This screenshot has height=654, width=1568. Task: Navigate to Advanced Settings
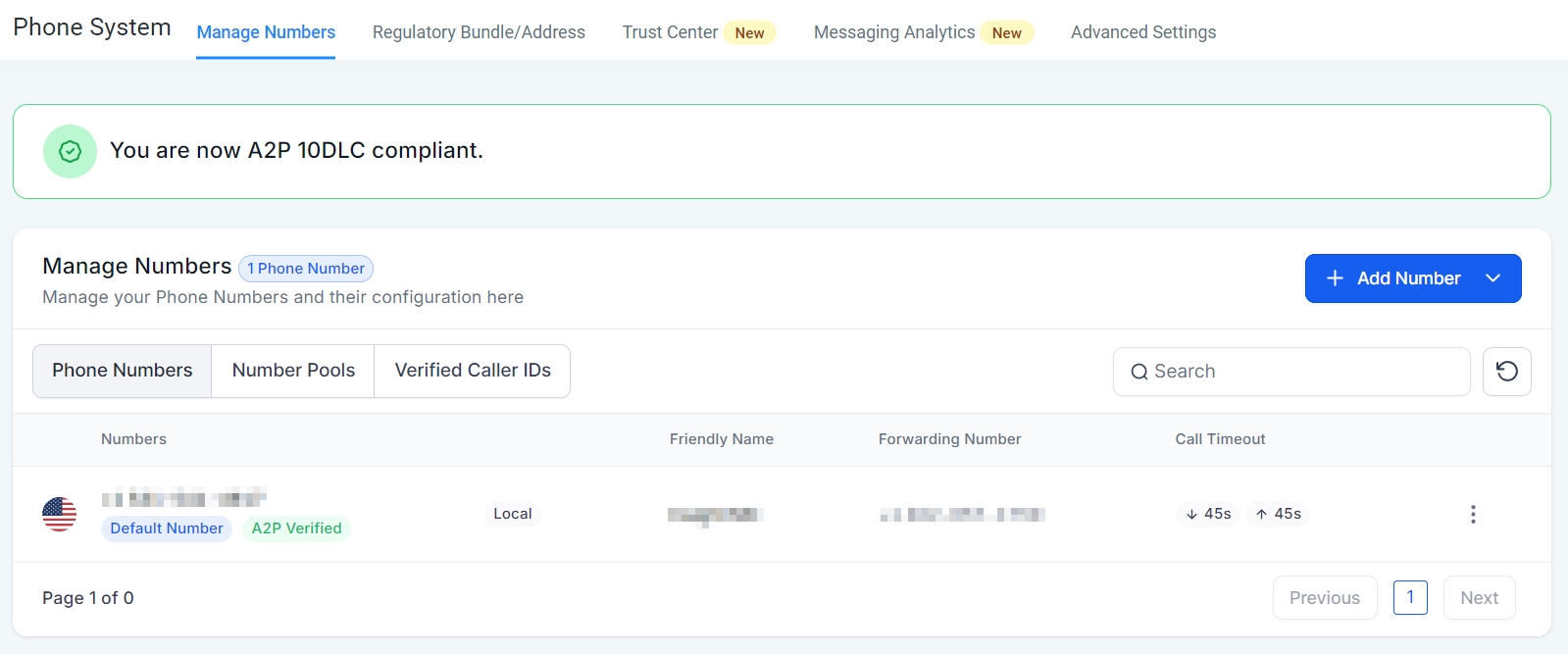pyautogui.click(x=1143, y=32)
